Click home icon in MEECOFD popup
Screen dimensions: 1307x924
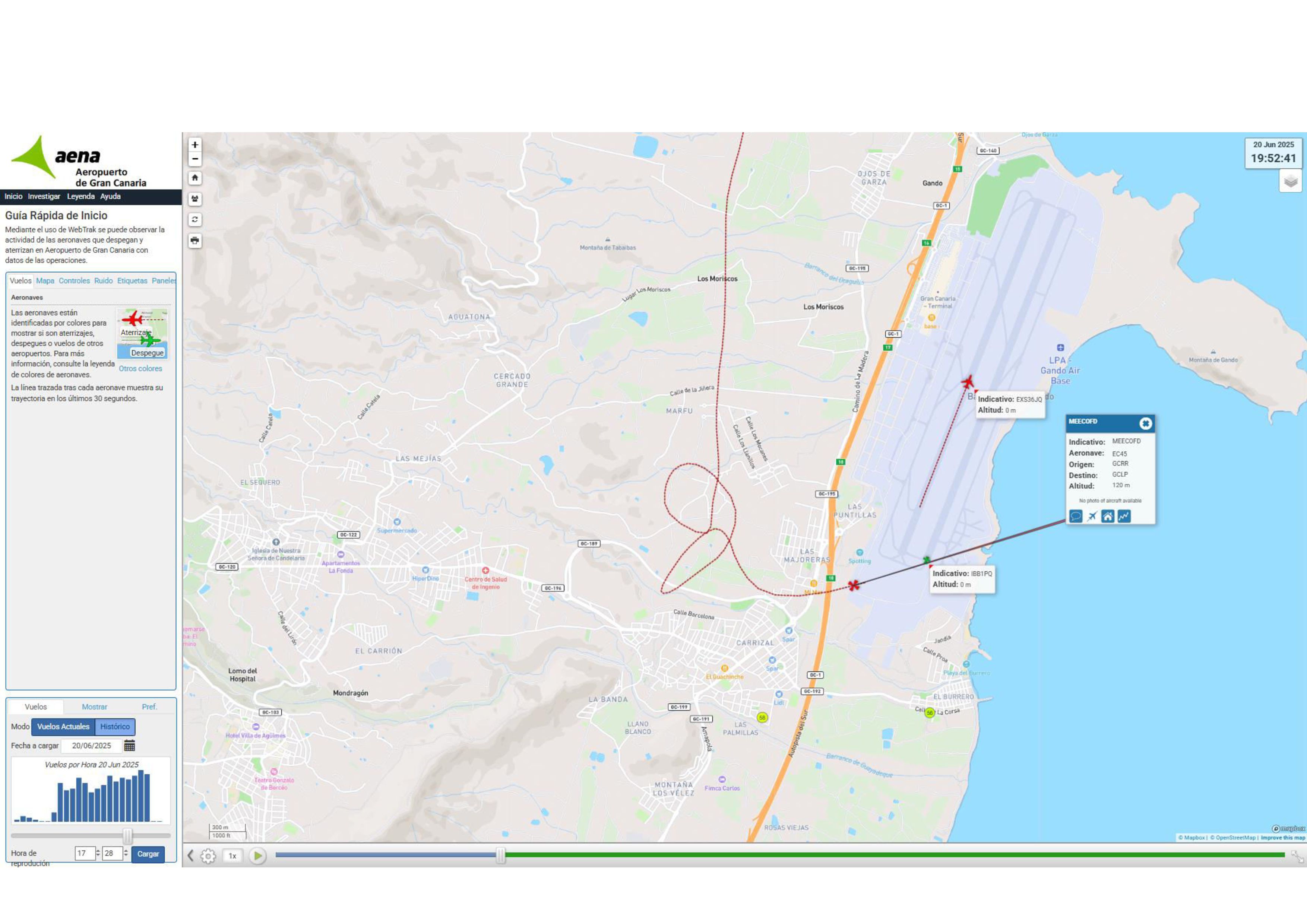click(1108, 516)
